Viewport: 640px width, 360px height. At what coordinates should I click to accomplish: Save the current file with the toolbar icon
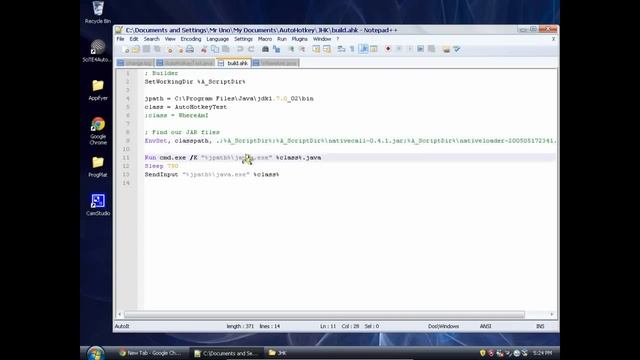[x=146, y=49]
